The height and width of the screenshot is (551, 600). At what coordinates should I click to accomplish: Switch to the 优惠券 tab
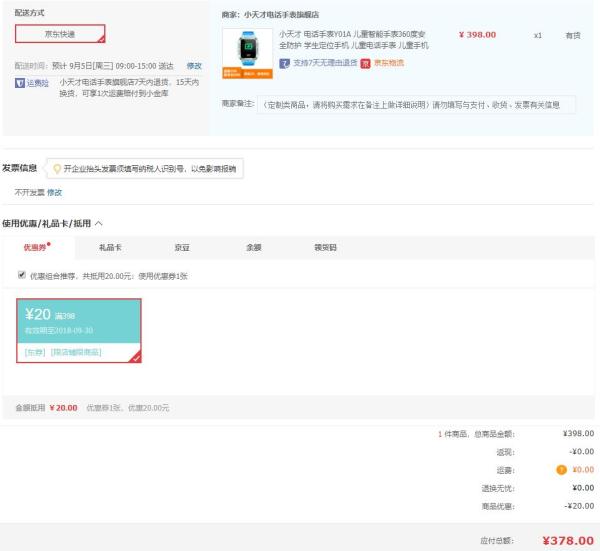point(38,247)
